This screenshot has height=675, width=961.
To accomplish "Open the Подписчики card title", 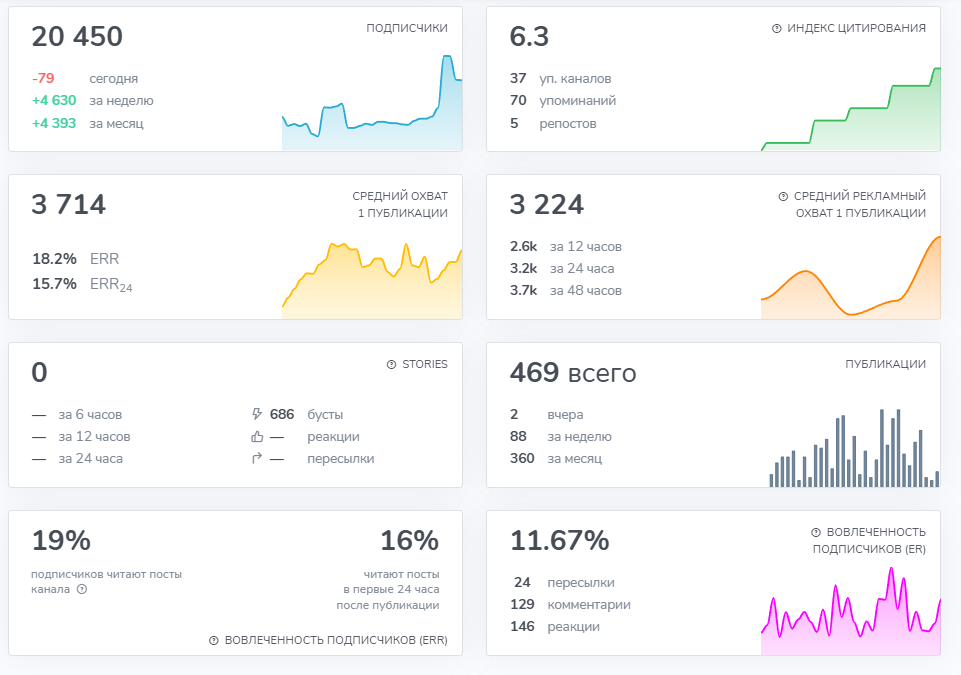I will point(407,28).
